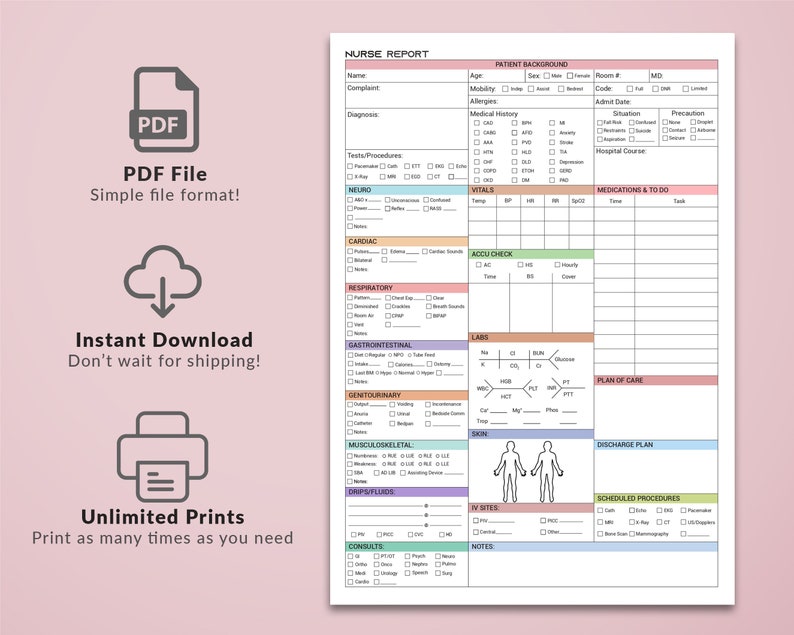This screenshot has height=635, width=794.
Task: Click the Name field
Action: pyautogui.click(x=407, y=75)
